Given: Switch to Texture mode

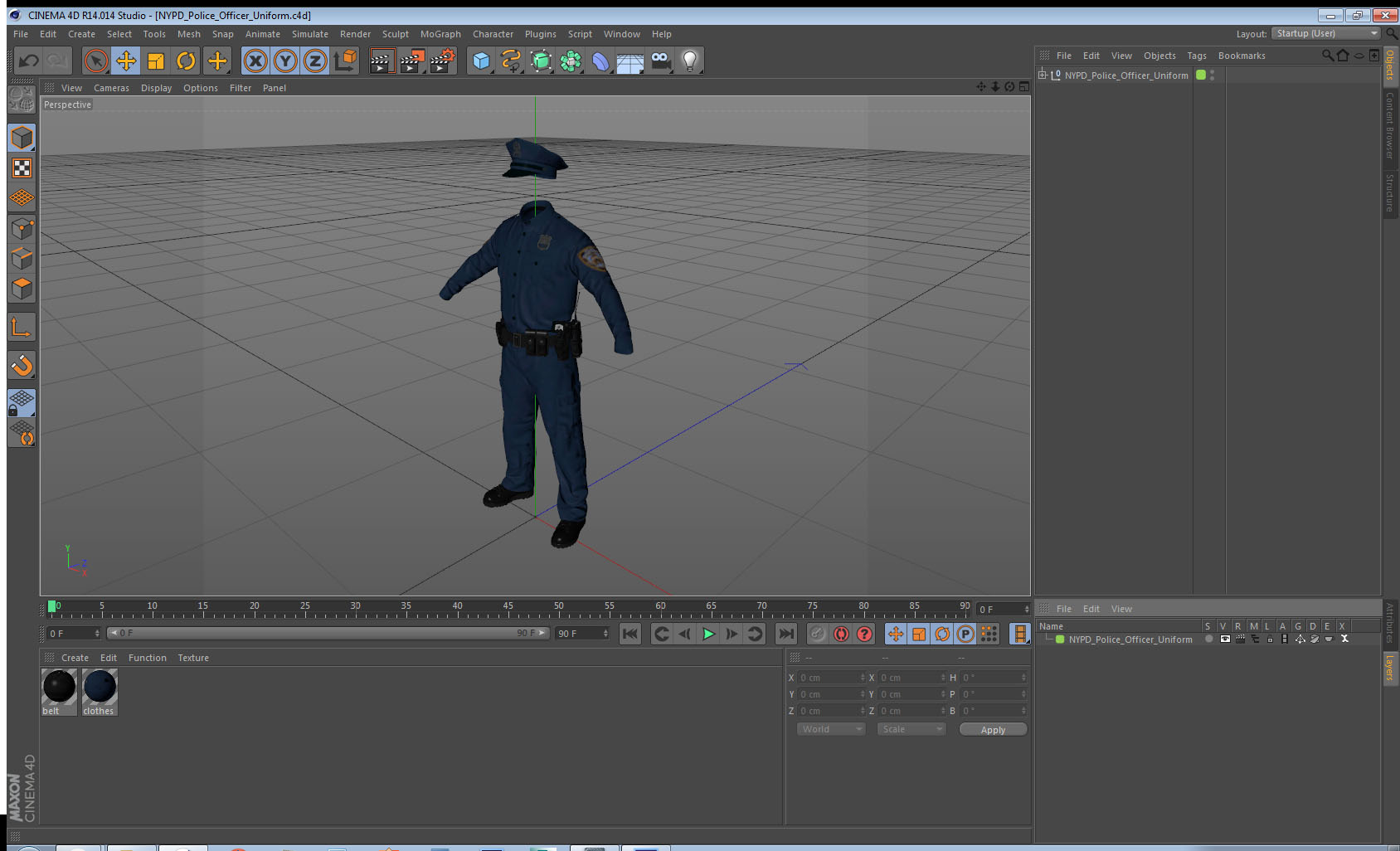Looking at the screenshot, I should coord(22,168).
